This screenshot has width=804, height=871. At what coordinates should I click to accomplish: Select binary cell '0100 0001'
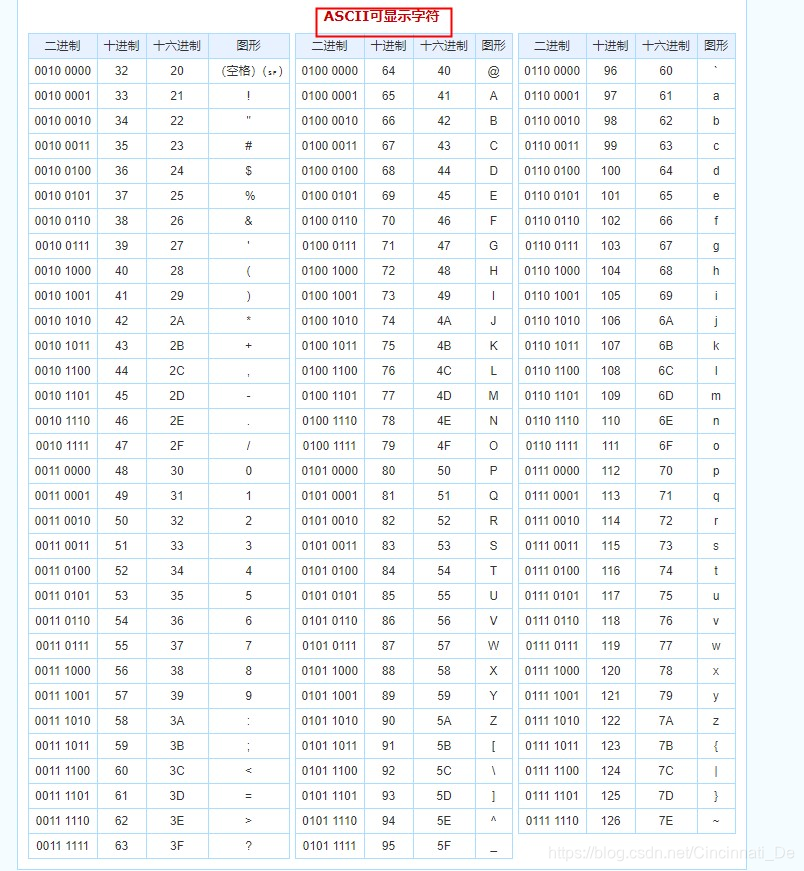[330, 96]
